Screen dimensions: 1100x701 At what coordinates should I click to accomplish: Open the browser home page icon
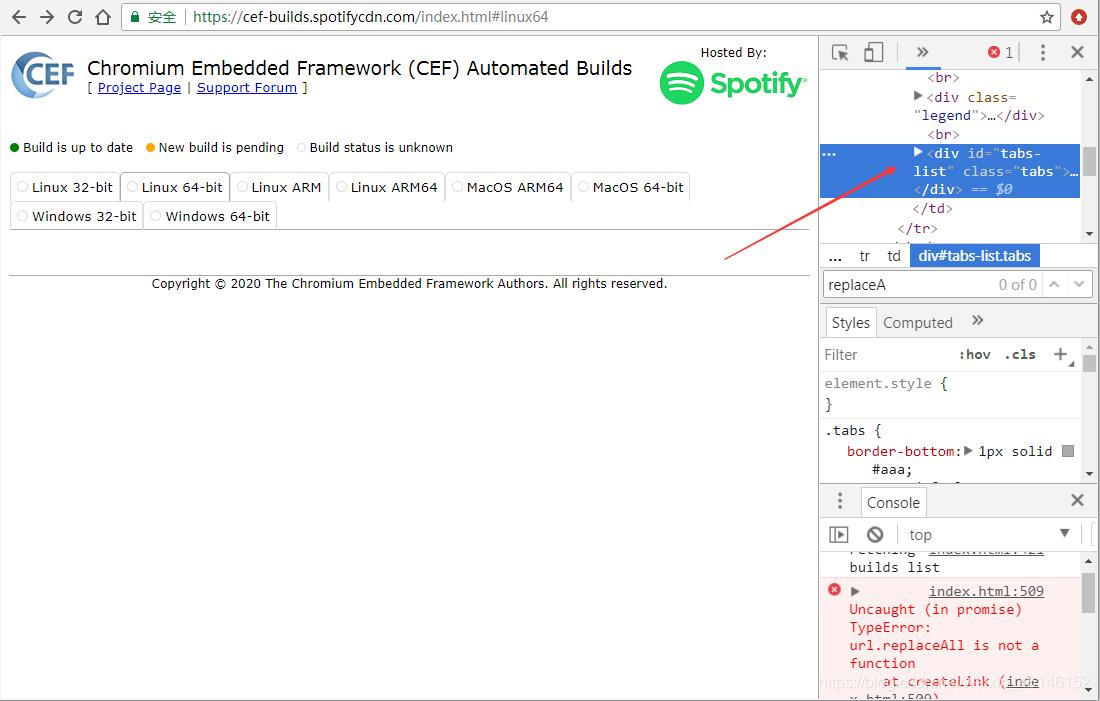pos(103,17)
